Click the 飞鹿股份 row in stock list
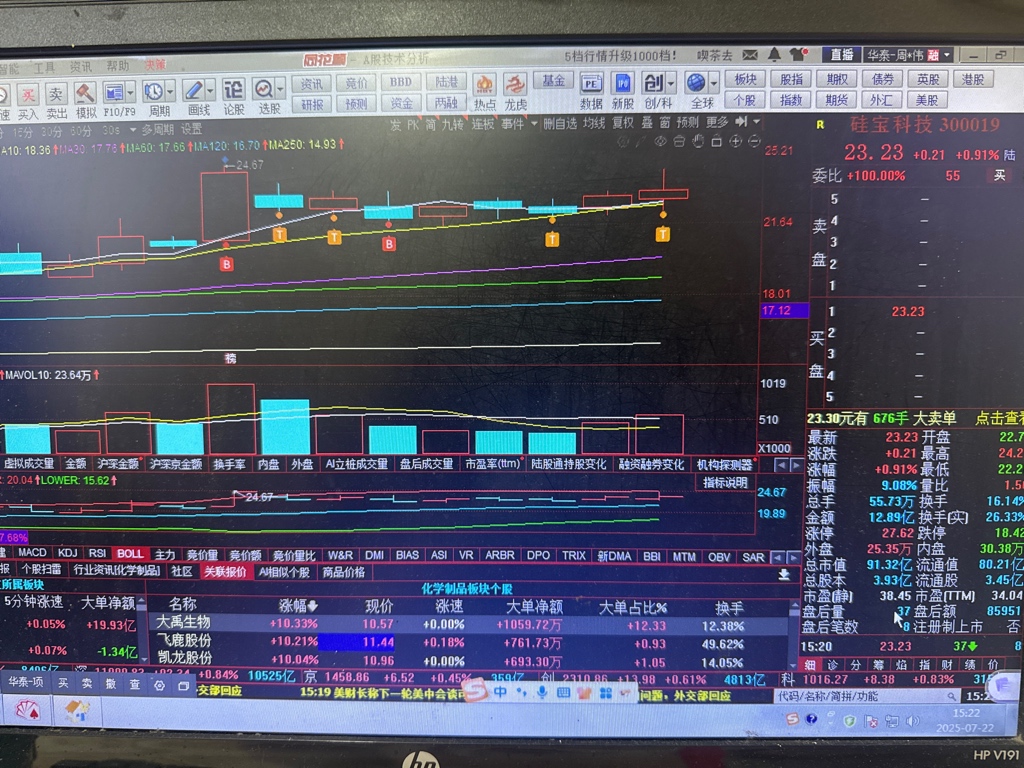The height and width of the screenshot is (768, 1024). coord(468,643)
